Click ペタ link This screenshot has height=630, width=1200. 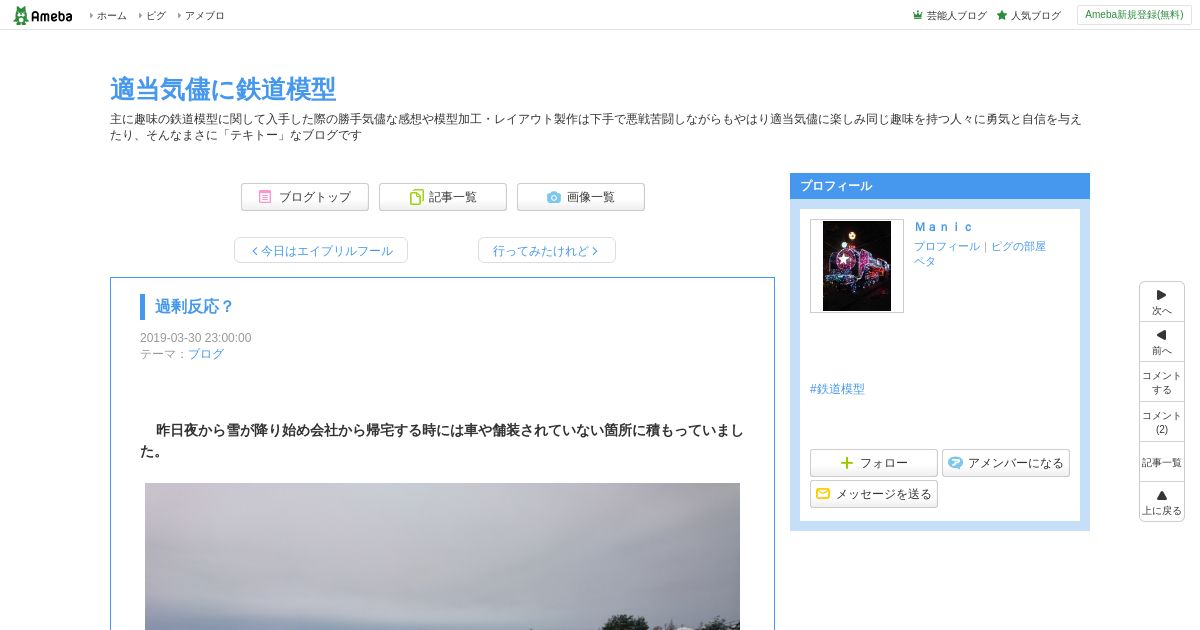coord(924,261)
